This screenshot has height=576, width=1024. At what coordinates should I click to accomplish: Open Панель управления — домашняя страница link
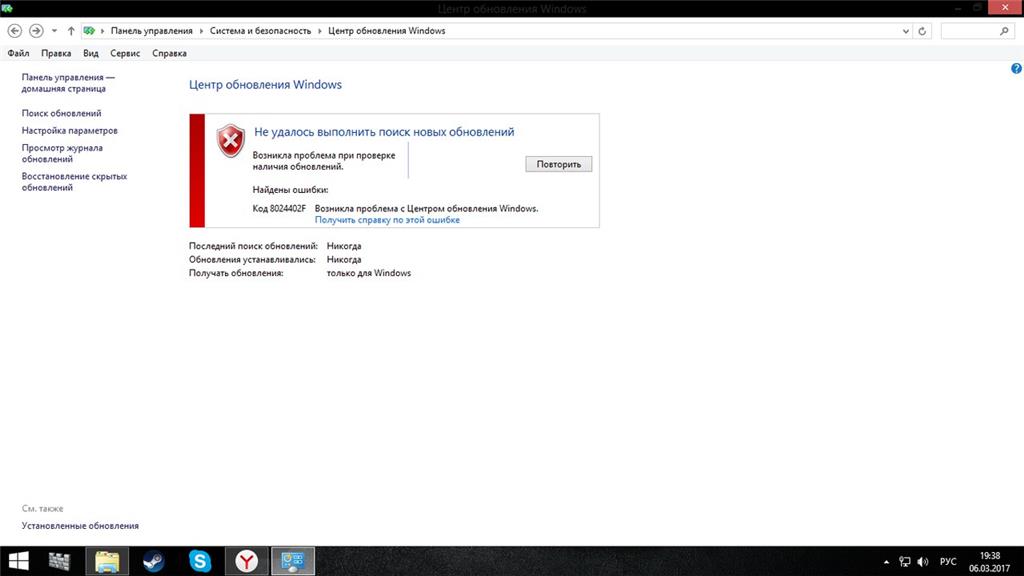pos(68,83)
